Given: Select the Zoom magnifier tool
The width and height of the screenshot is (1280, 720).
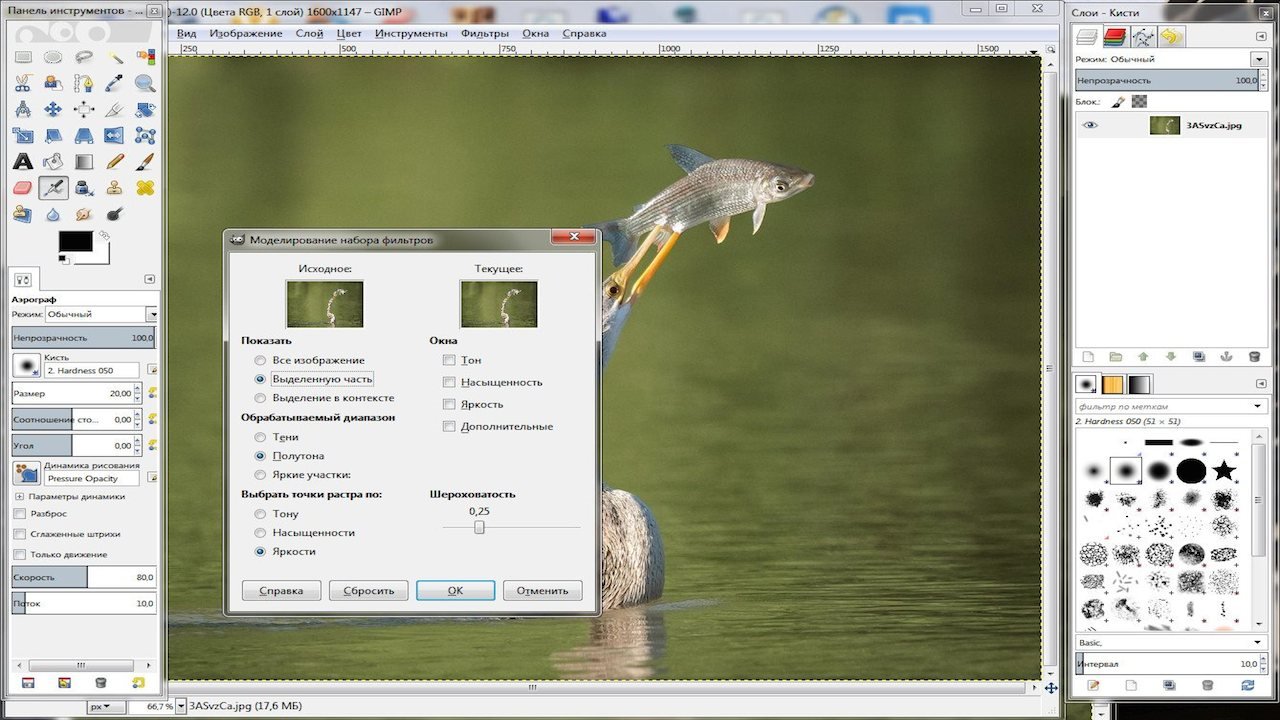Looking at the screenshot, I should click(145, 83).
